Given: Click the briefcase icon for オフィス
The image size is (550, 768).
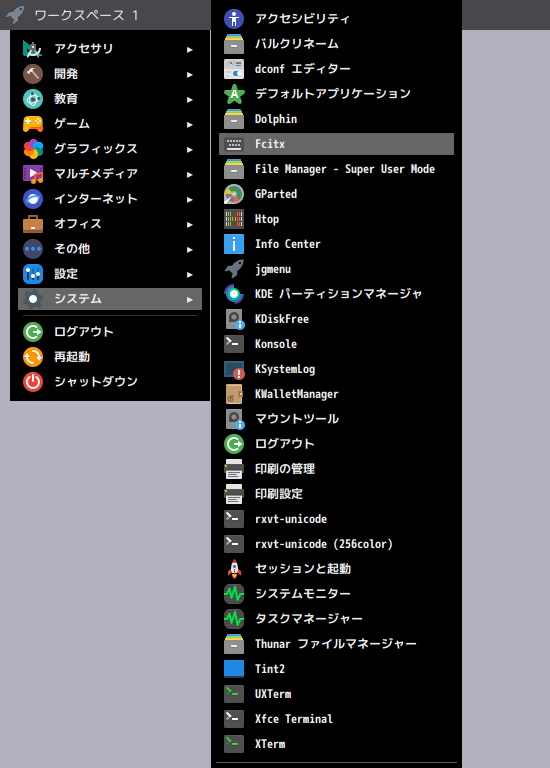Looking at the screenshot, I should (x=33, y=224).
